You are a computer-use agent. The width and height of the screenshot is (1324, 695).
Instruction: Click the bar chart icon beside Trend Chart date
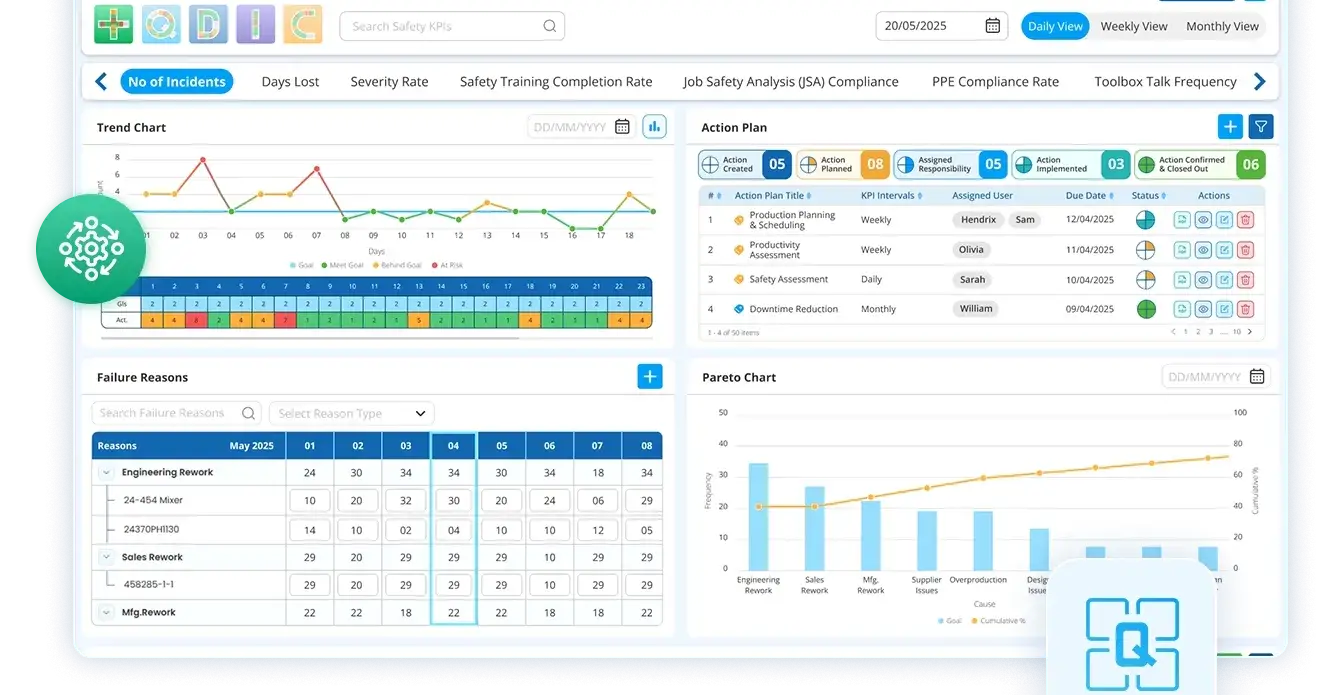(x=655, y=126)
